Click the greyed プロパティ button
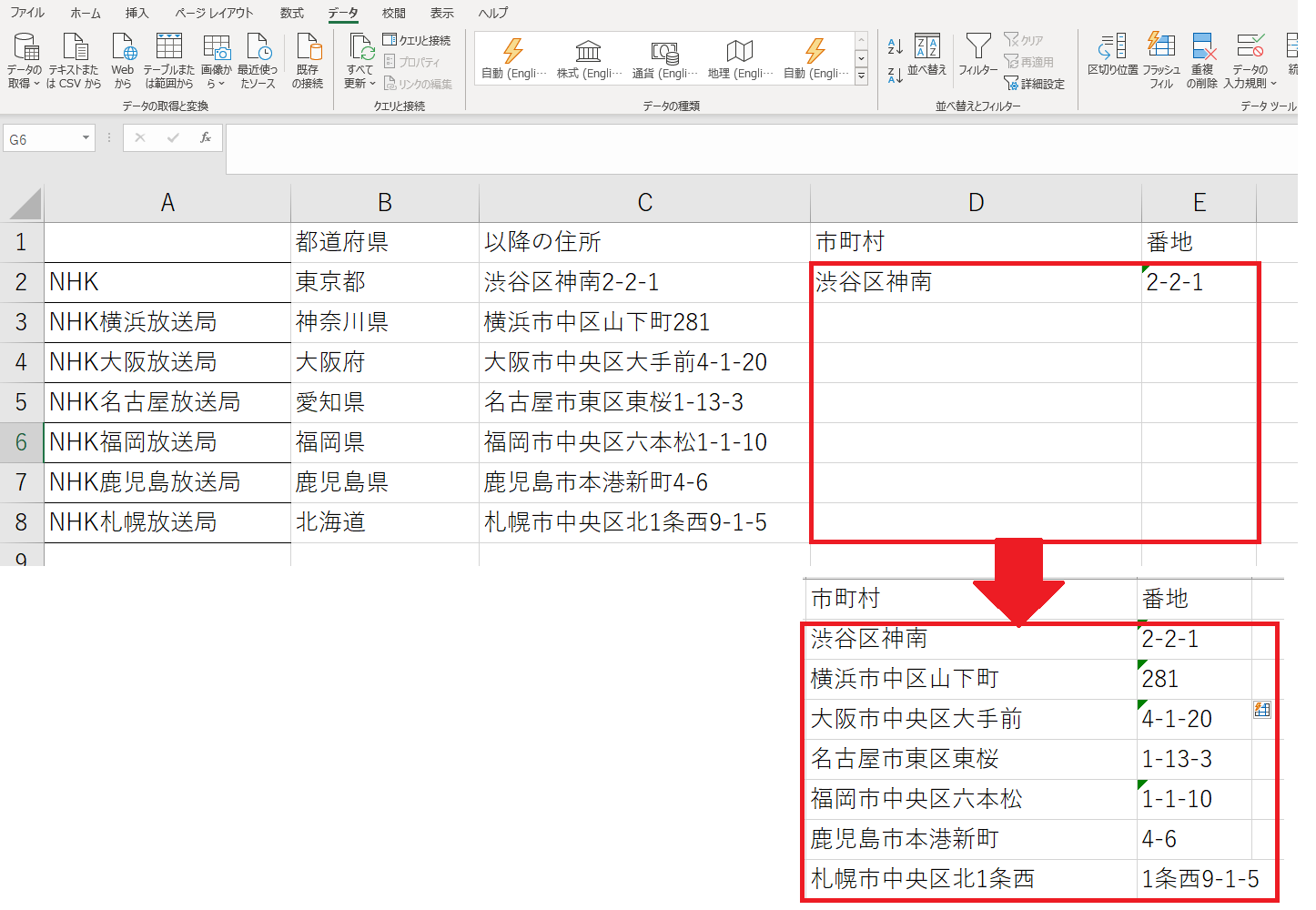Viewport: 1316px width, 910px height. 412,62
